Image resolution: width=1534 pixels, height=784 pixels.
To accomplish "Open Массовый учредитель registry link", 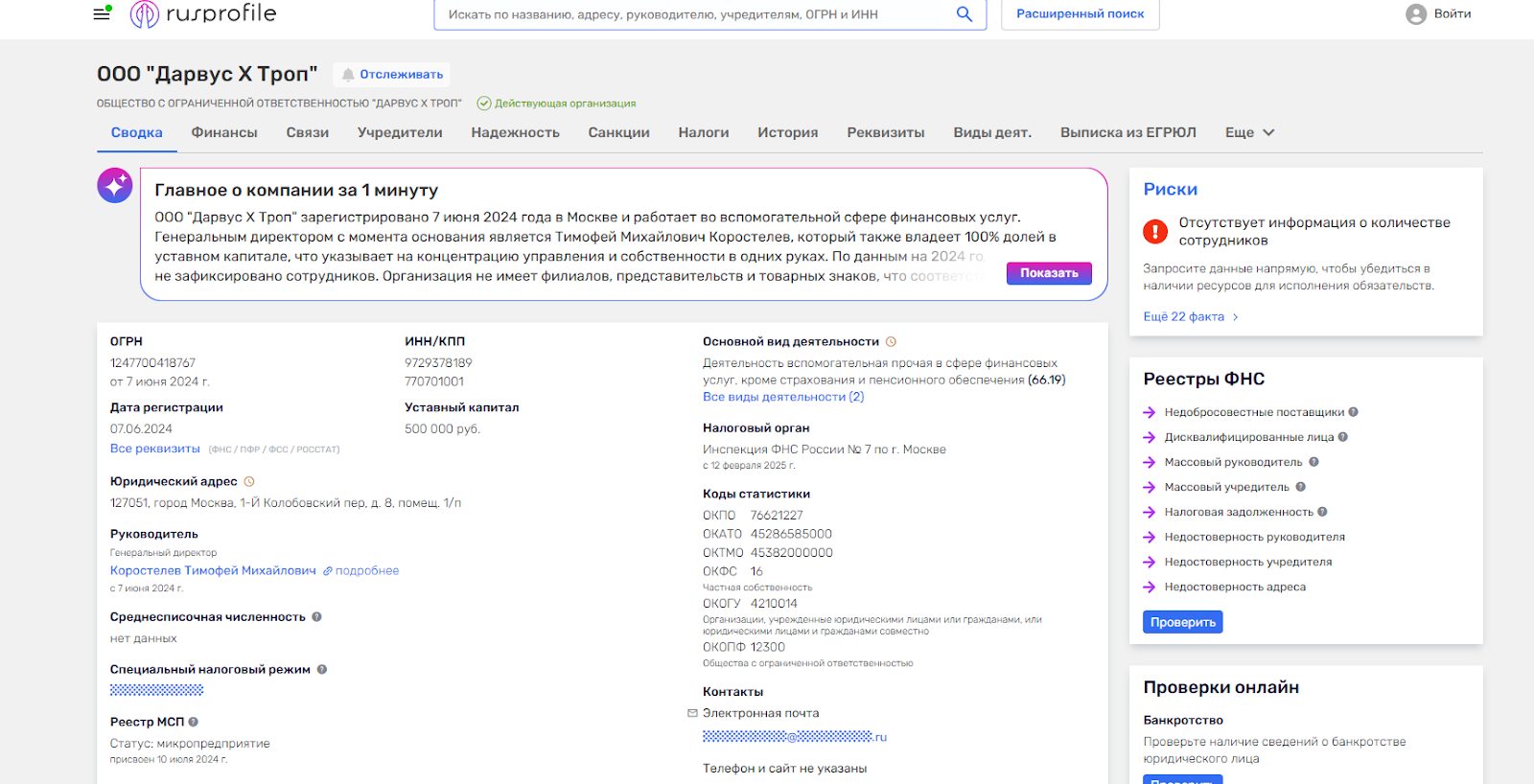I will pos(1227,487).
